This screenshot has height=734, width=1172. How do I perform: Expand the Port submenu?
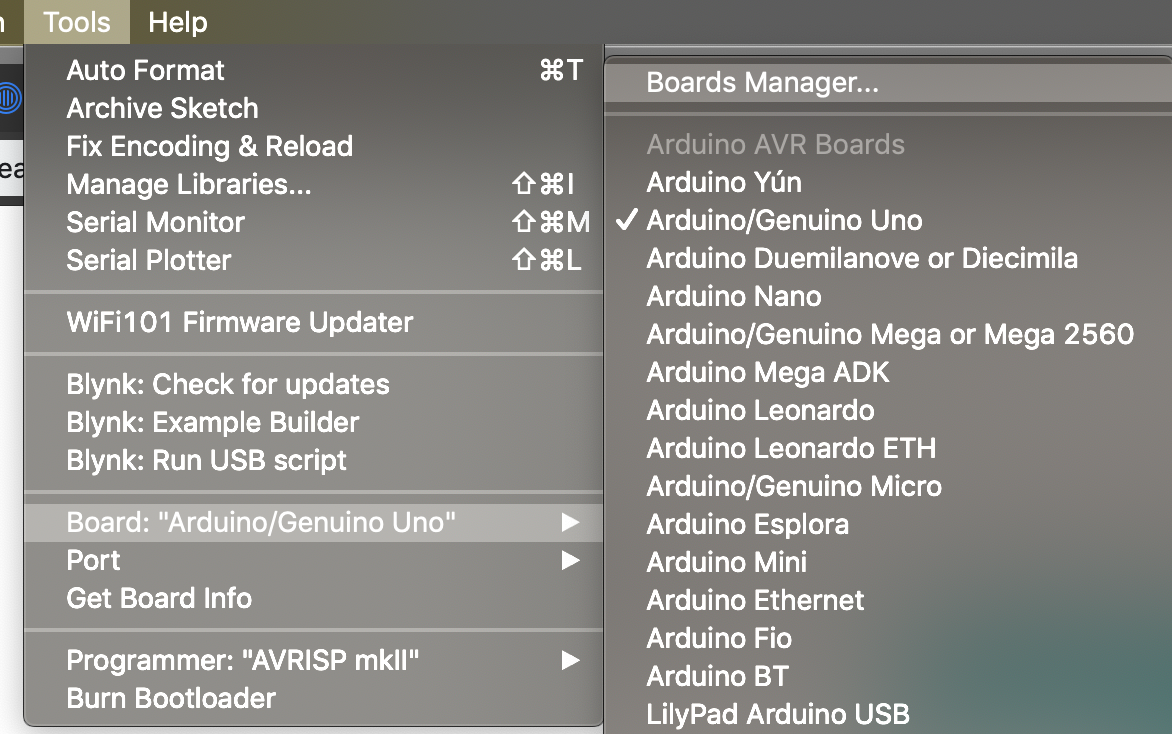click(x=313, y=561)
